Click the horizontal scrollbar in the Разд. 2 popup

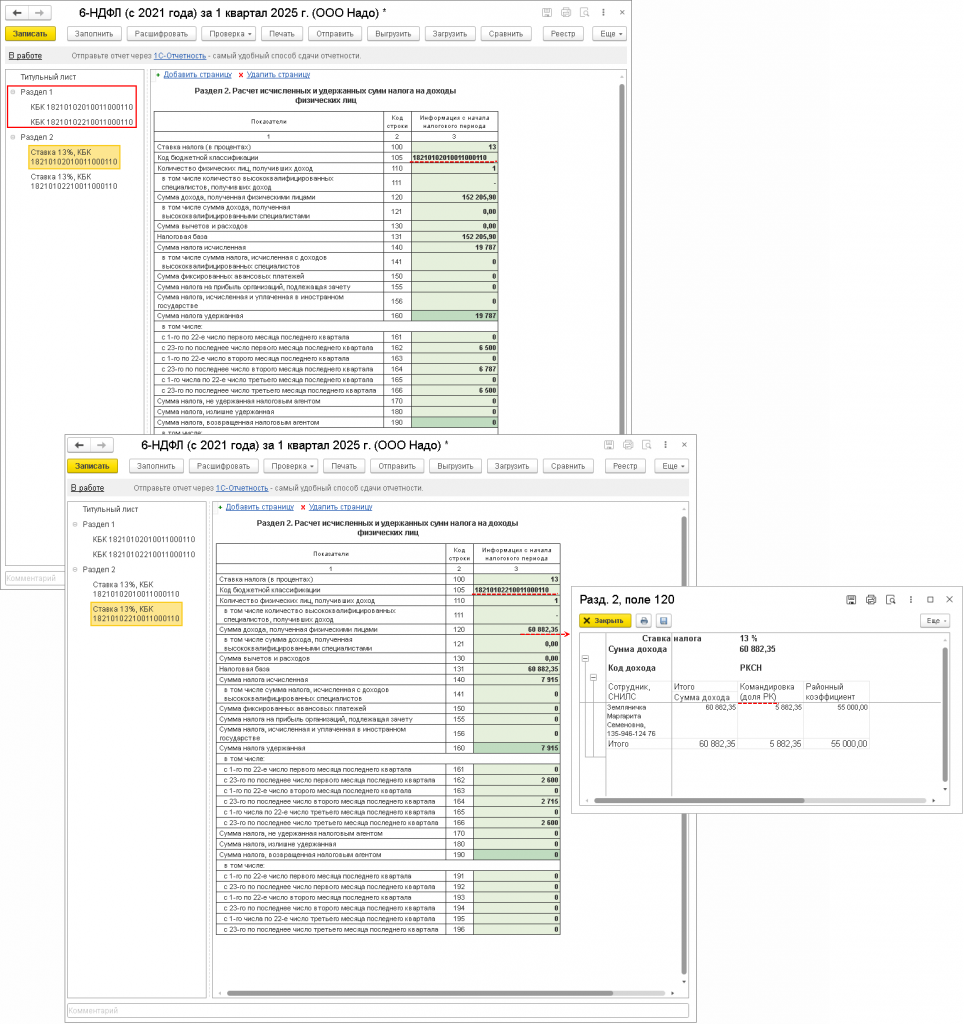click(x=699, y=801)
